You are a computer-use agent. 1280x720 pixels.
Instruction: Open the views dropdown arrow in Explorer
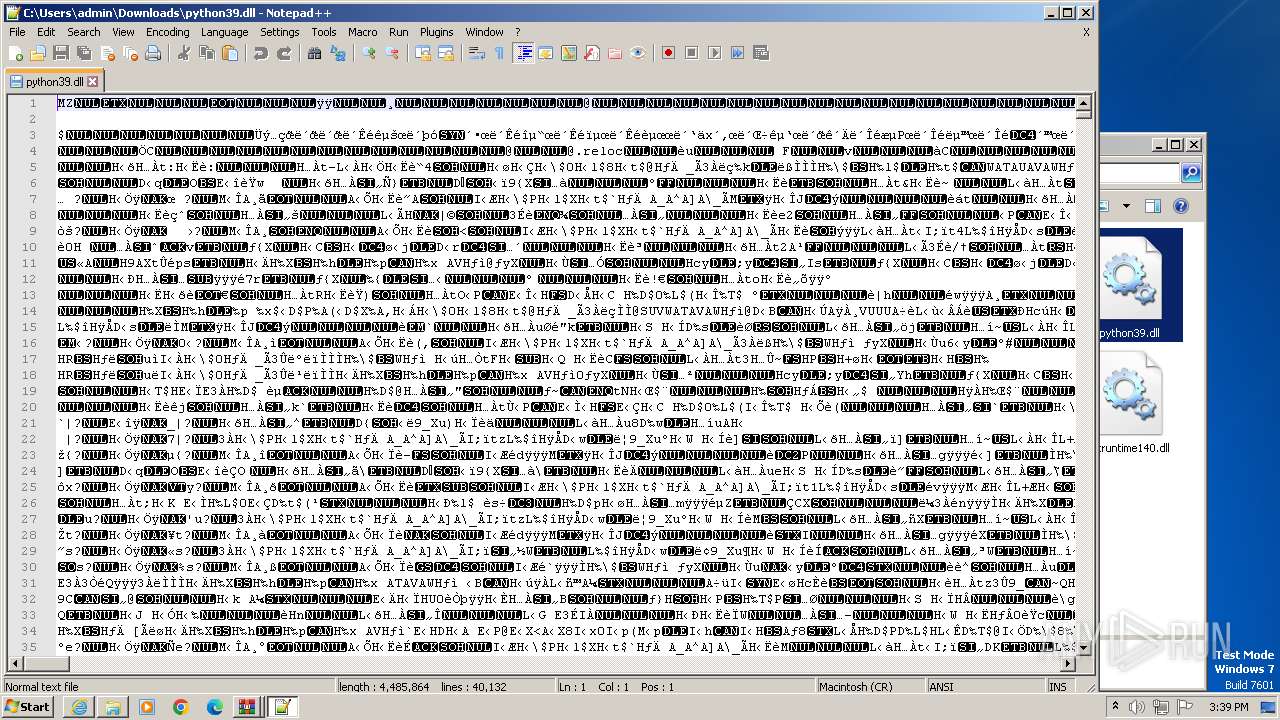[1126, 207]
